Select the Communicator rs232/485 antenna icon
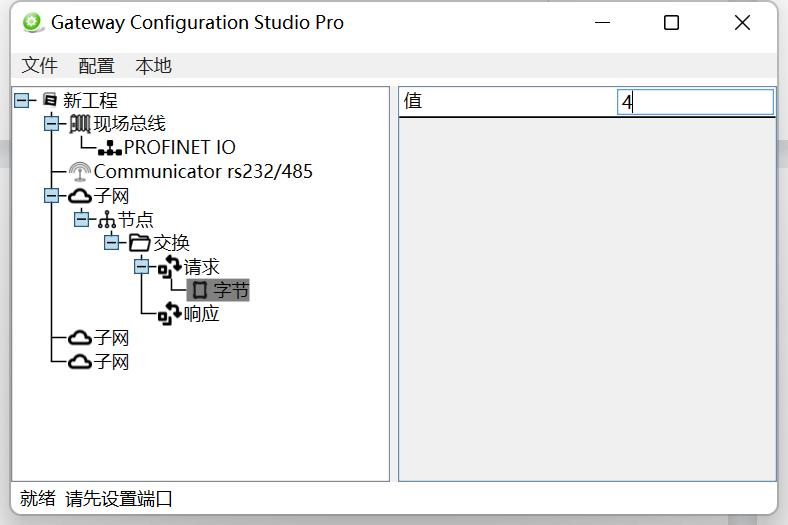The height and width of the screenshot is (525, 788). (x=80, y=171)
